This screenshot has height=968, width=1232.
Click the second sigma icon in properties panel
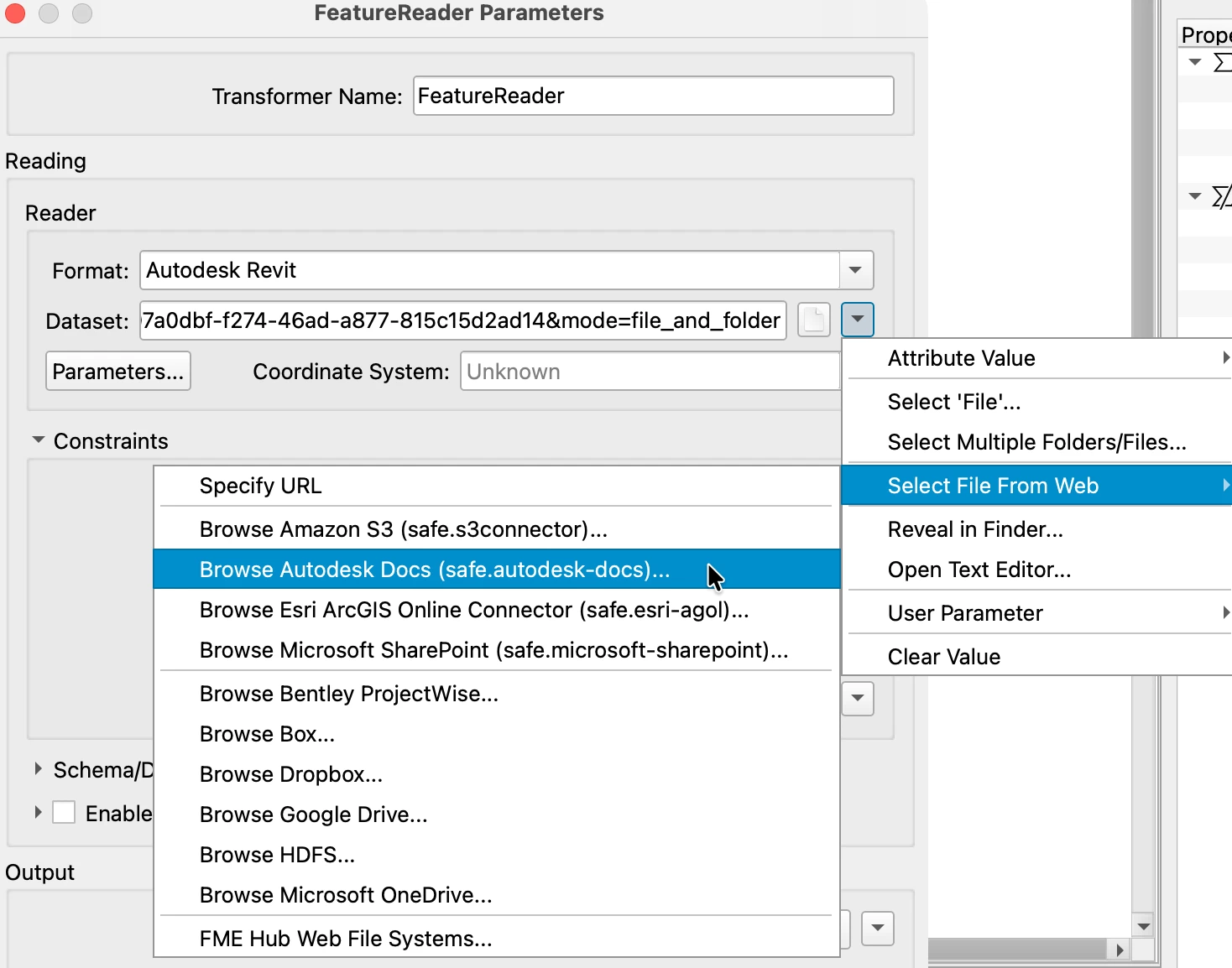pos(1223,196)
